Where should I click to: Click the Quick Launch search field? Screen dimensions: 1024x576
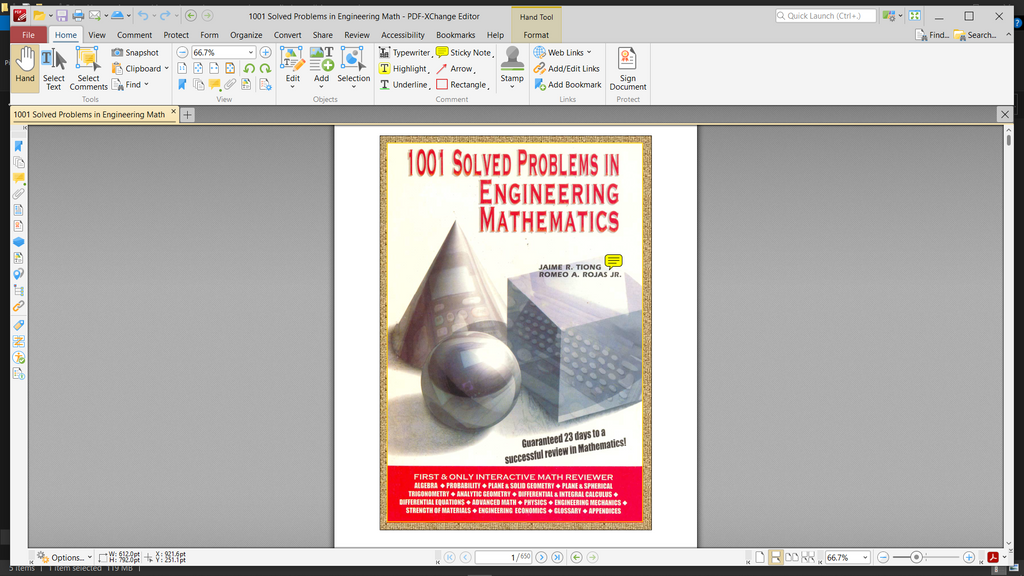(825, 16)
